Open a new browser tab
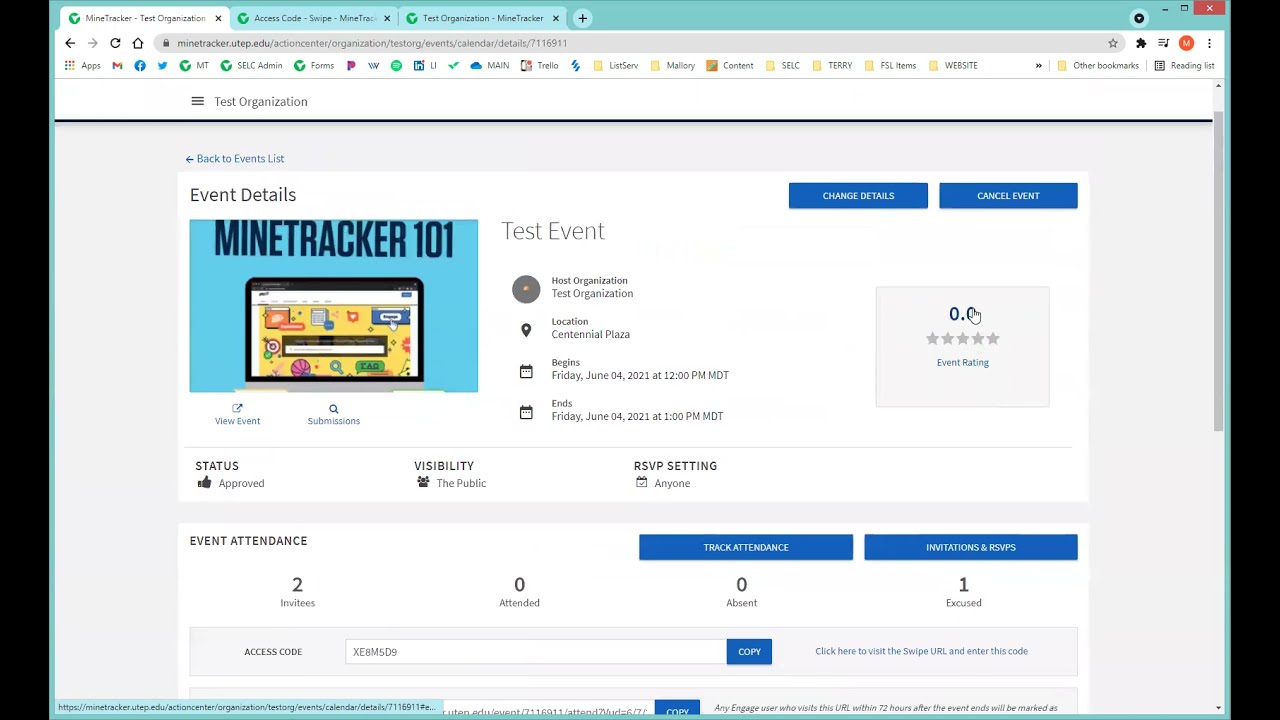The width and height of the screenshot is (1280, 720). pos(582,18)
